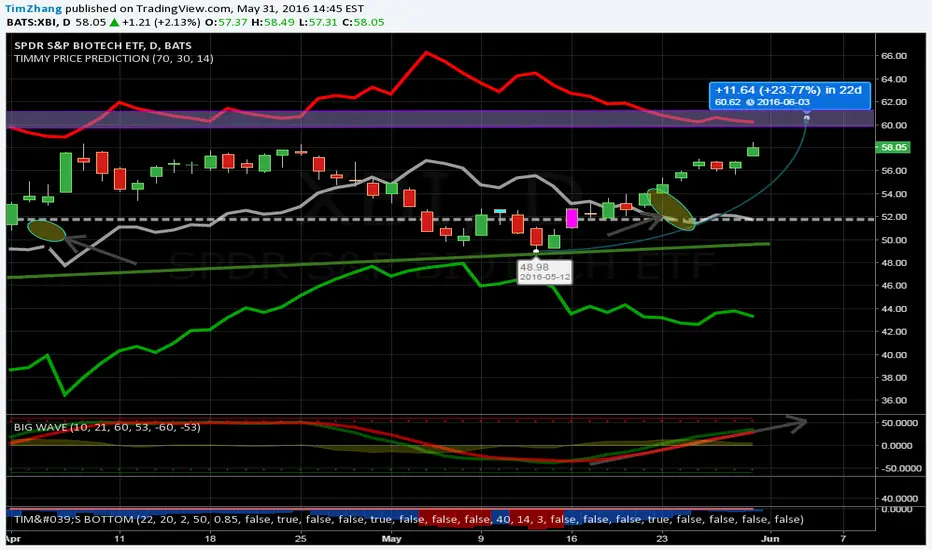
Task: Click the forecast endpoint dot at 60.62
Action: point(807,118)
